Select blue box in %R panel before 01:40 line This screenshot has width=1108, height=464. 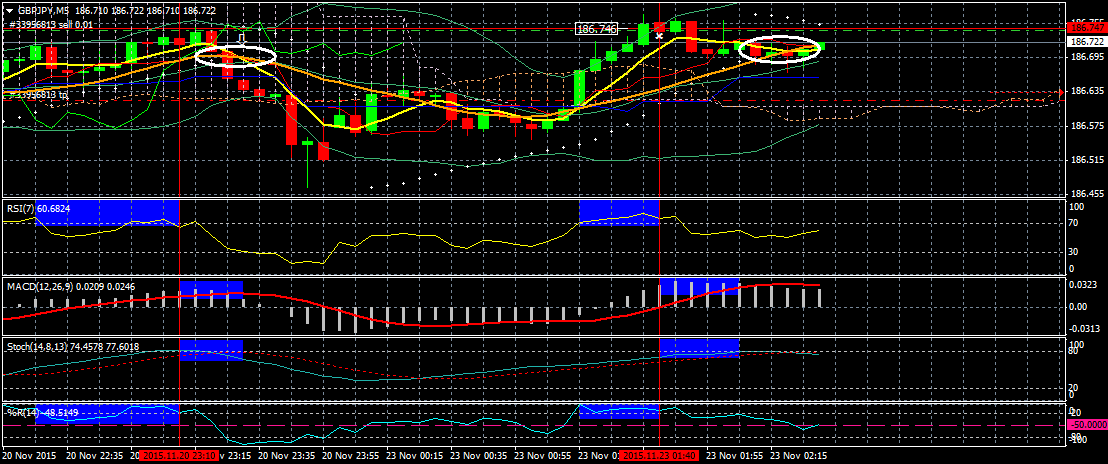pyautogui.click(x=619, y=411)
